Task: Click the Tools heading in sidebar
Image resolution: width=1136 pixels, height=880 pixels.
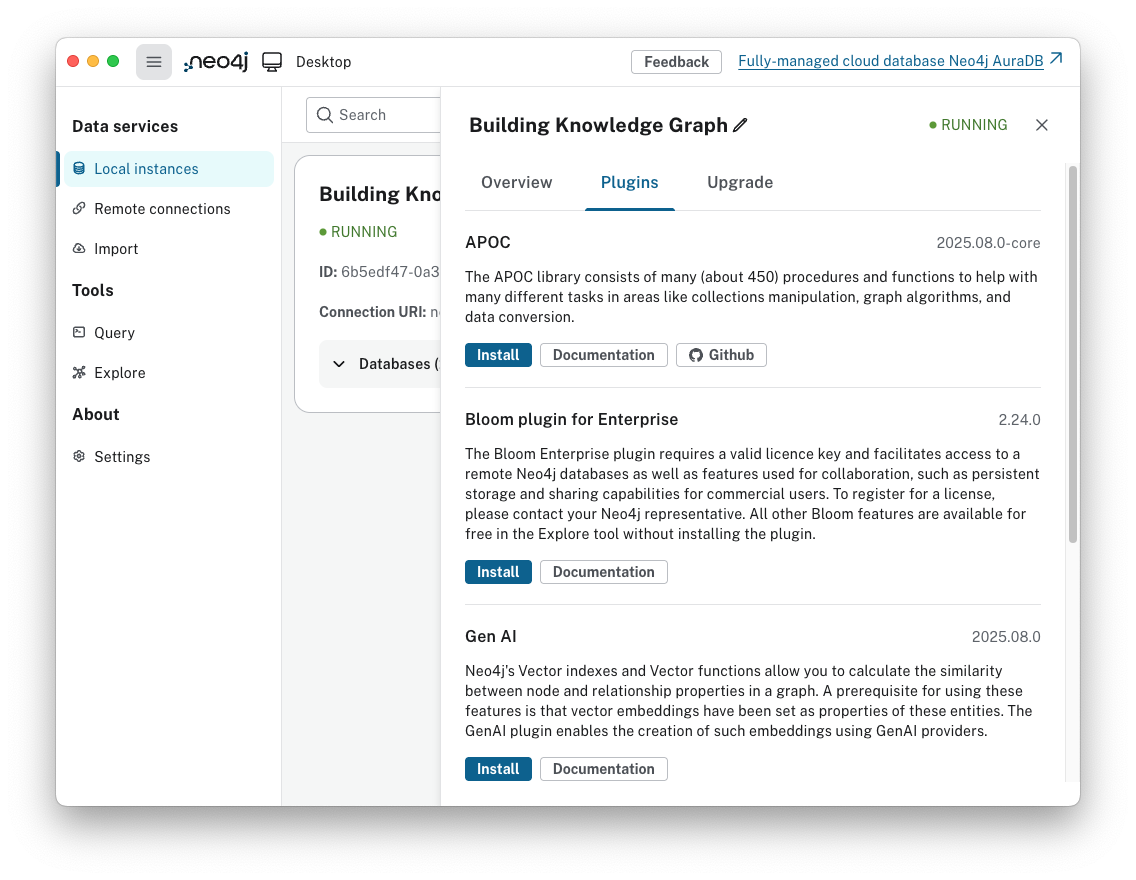Action: pyautogui.click(x=93, y=290)
